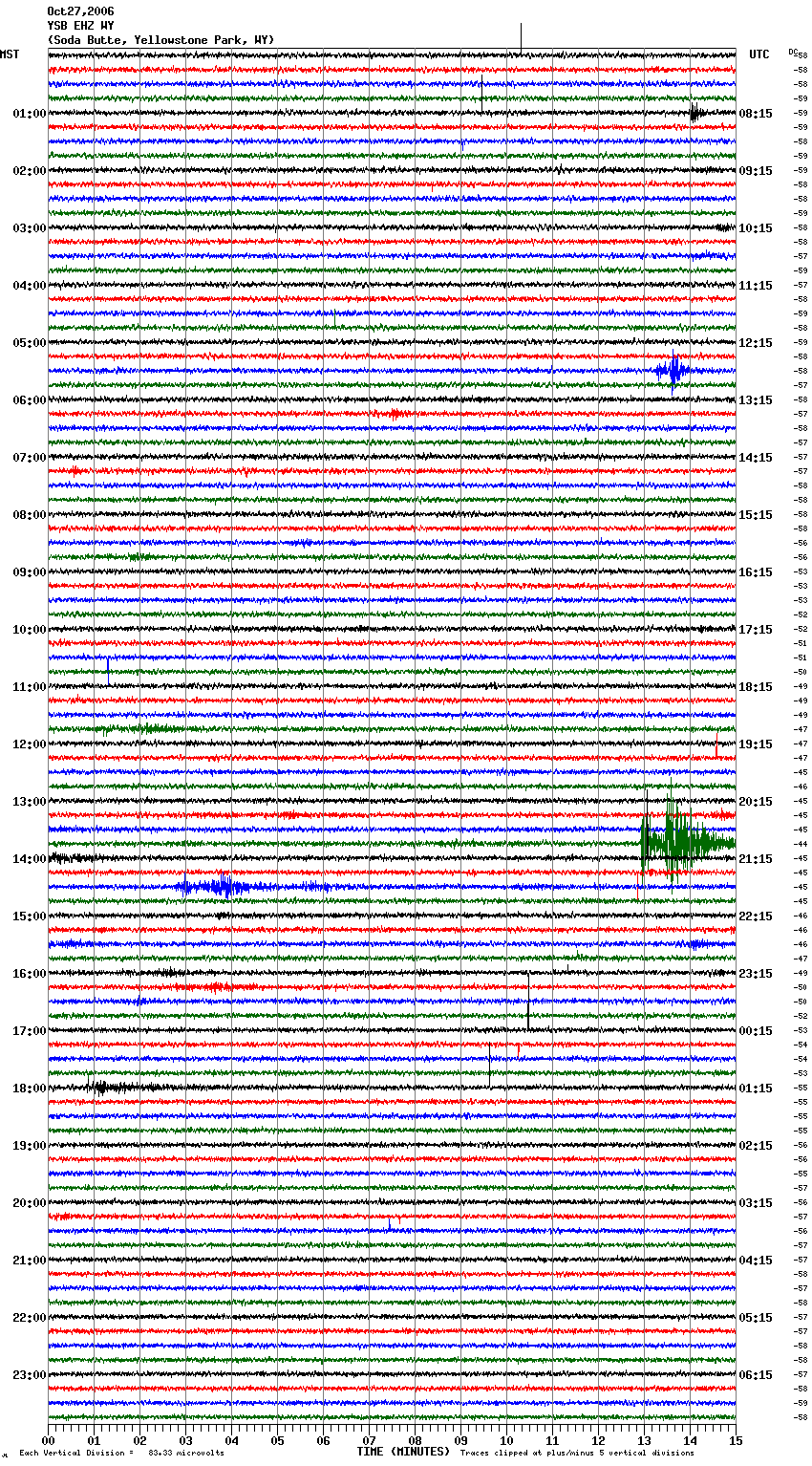
Task: Click the black seismic burst on the 18:00 trace
Action: (x=119, y=1087)
